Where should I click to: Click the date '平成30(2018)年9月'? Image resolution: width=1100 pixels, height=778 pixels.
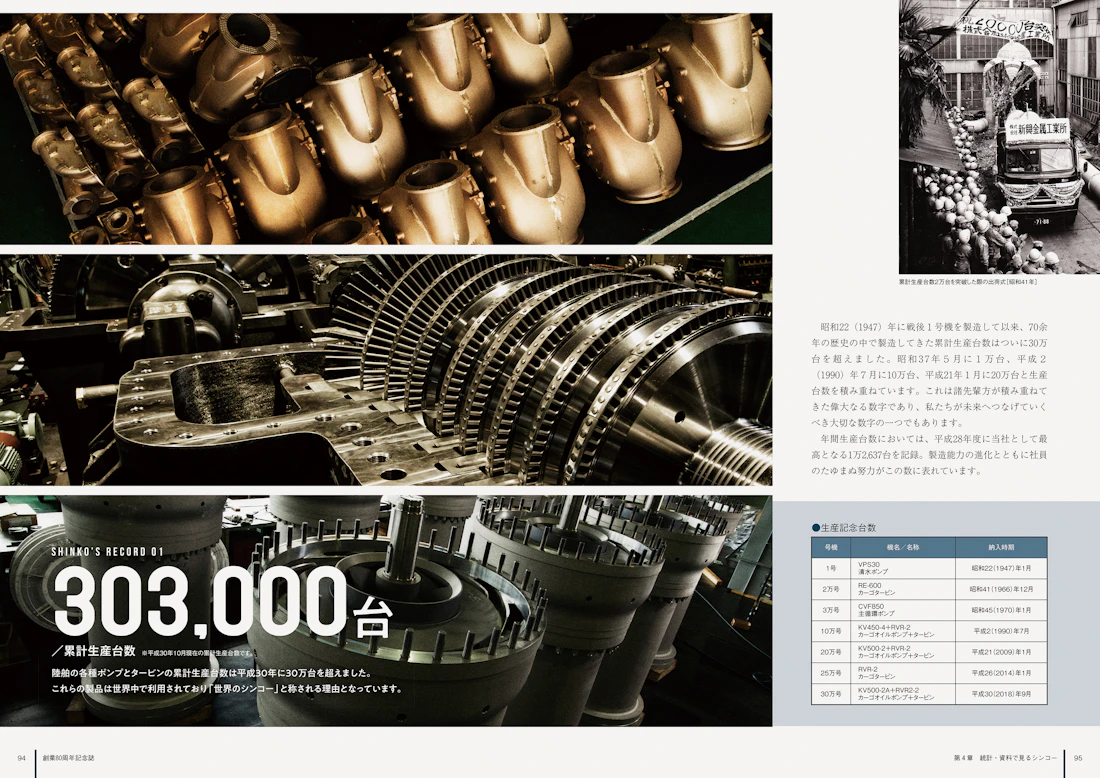point(1001,694)
